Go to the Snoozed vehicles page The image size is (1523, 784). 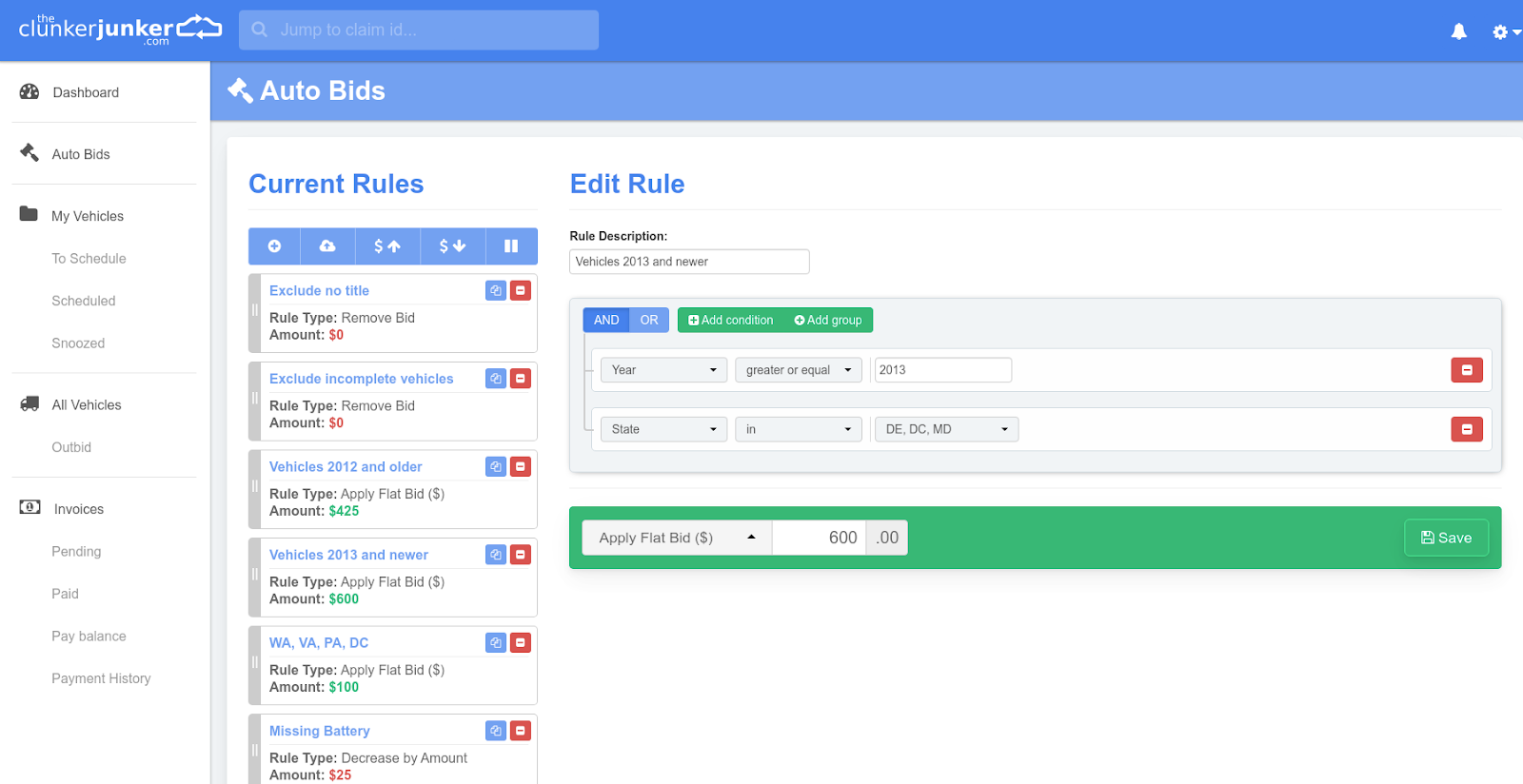[x=78, y=343]
